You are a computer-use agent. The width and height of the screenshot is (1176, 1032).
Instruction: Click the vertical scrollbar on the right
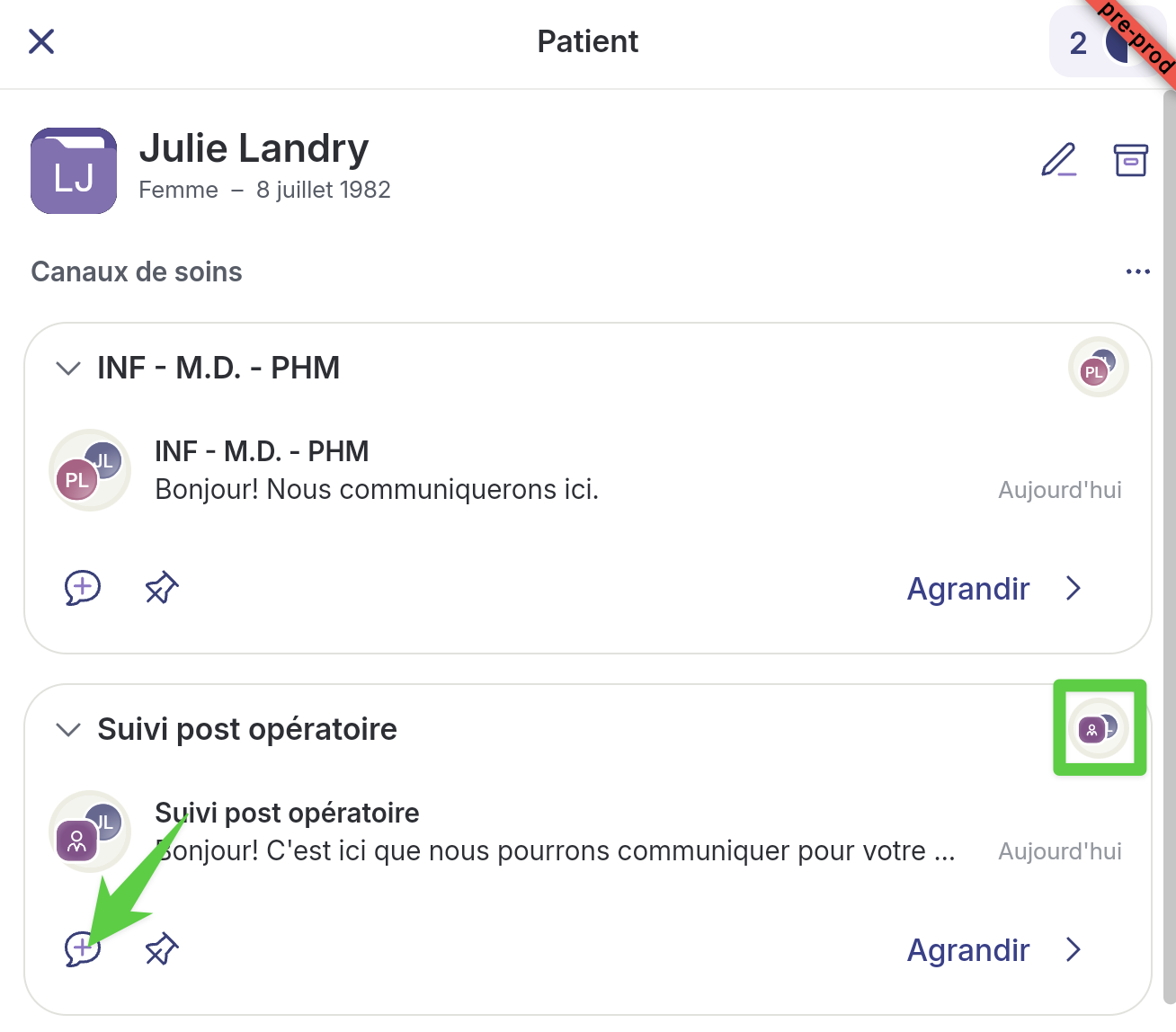[1169, 539]
